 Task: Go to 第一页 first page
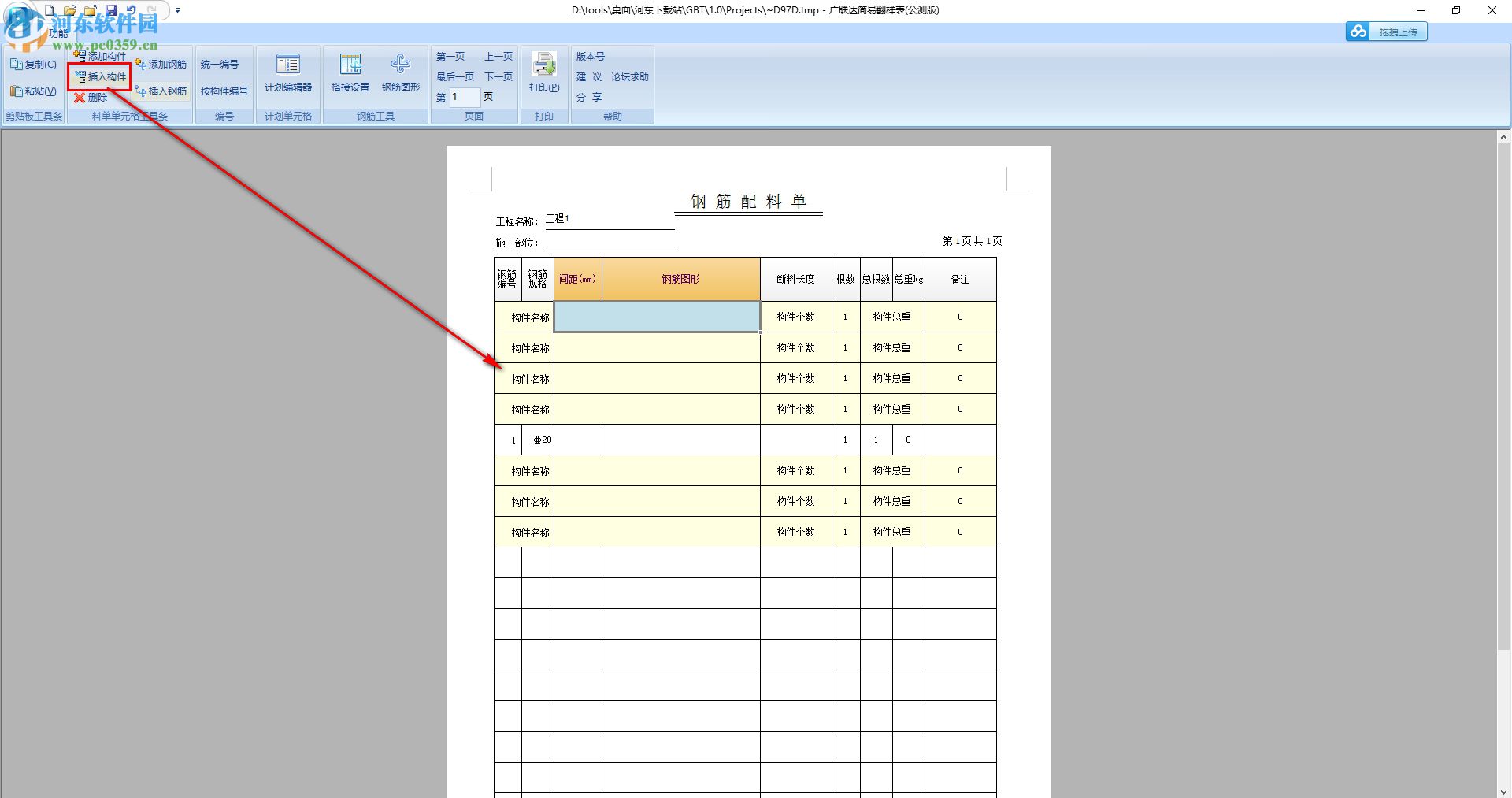(x=450, y=57)
